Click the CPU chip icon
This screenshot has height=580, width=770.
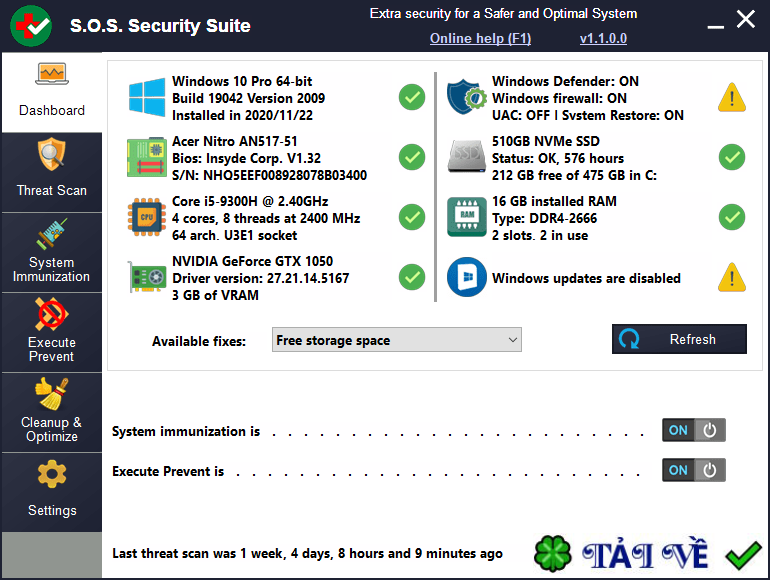[x=146, y=217]
